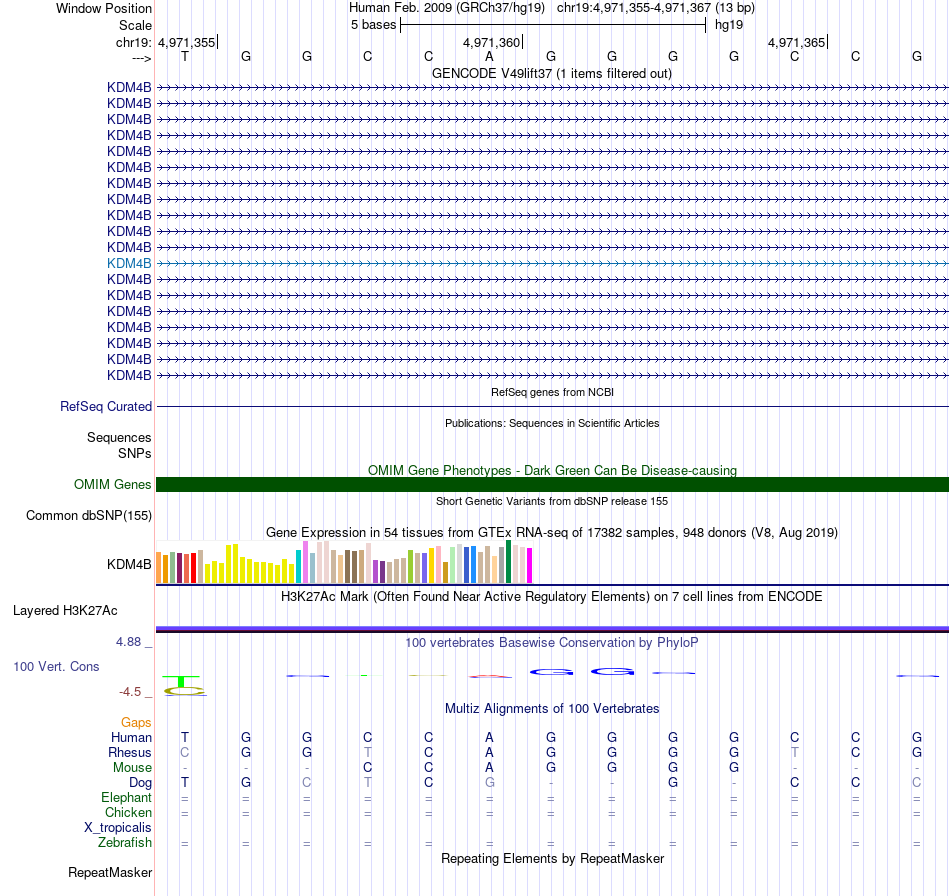This screenshot has height=896, width=950.
Task: Select the Zebrafish alignment row label
Action: point(125,842)
